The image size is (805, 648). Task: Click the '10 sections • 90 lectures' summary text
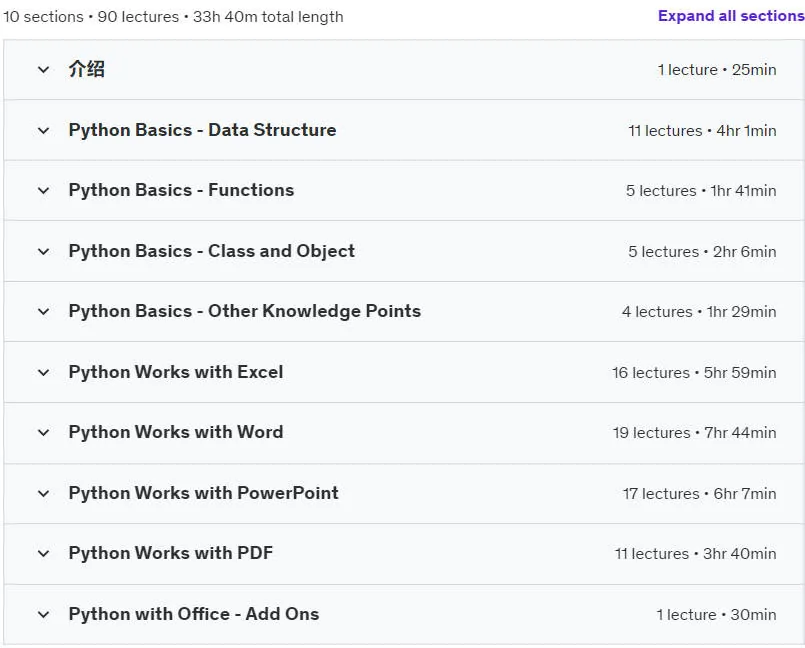coord(91,16)
